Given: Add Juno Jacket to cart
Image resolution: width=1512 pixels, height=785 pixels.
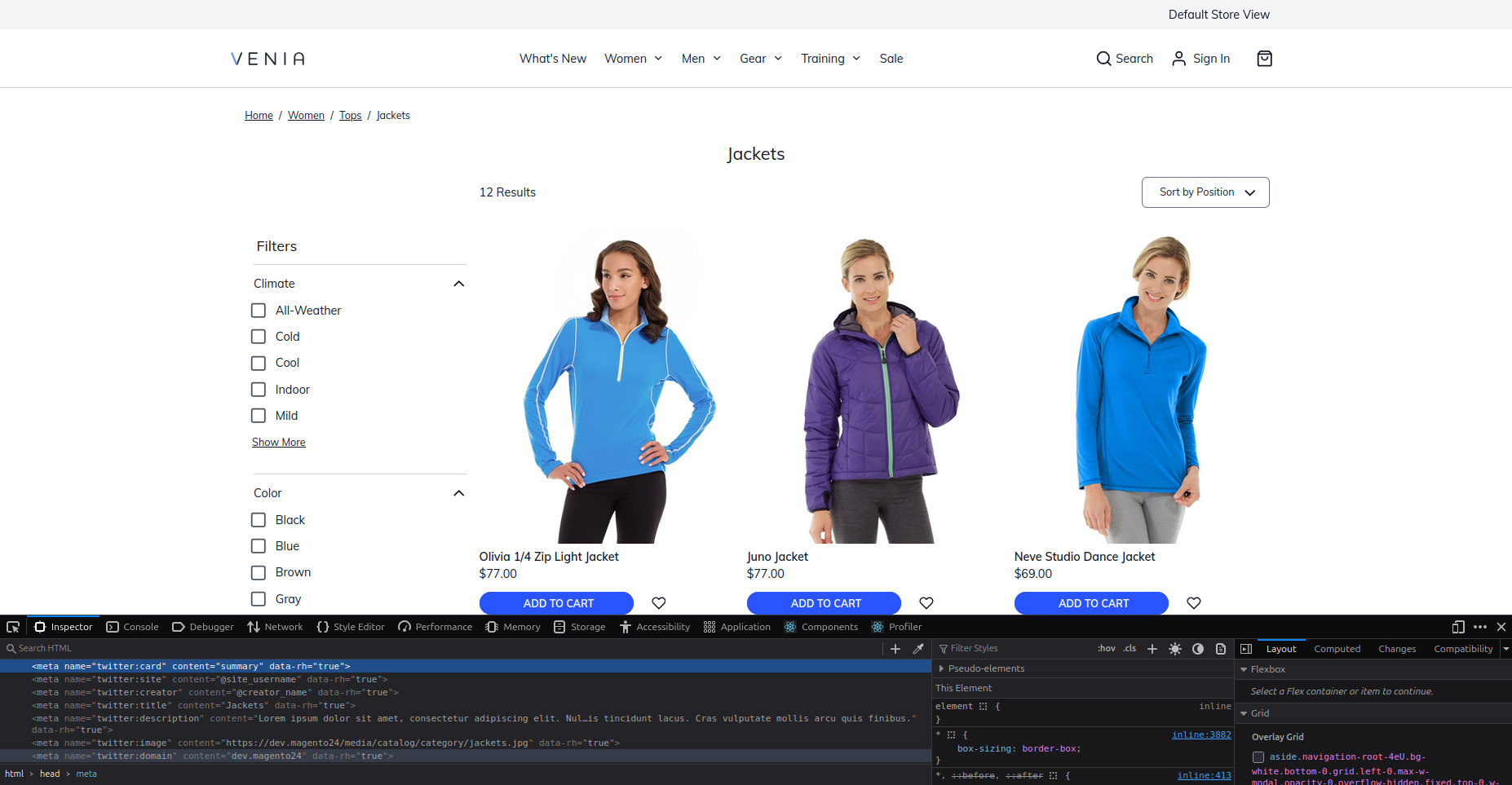Looking at the screenshot, I should (824, 603).
